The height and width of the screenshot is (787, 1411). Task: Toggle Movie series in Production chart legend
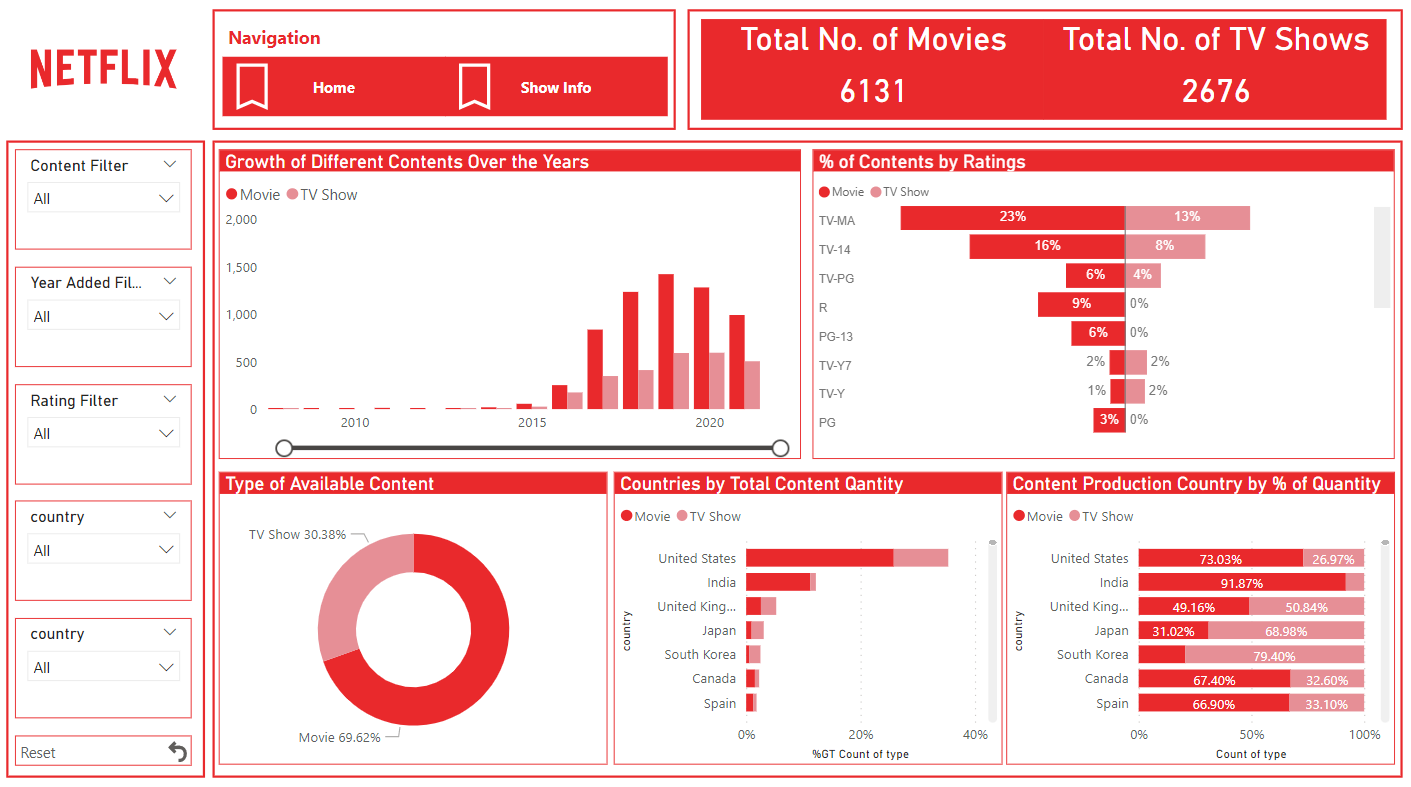[1038, 516]
